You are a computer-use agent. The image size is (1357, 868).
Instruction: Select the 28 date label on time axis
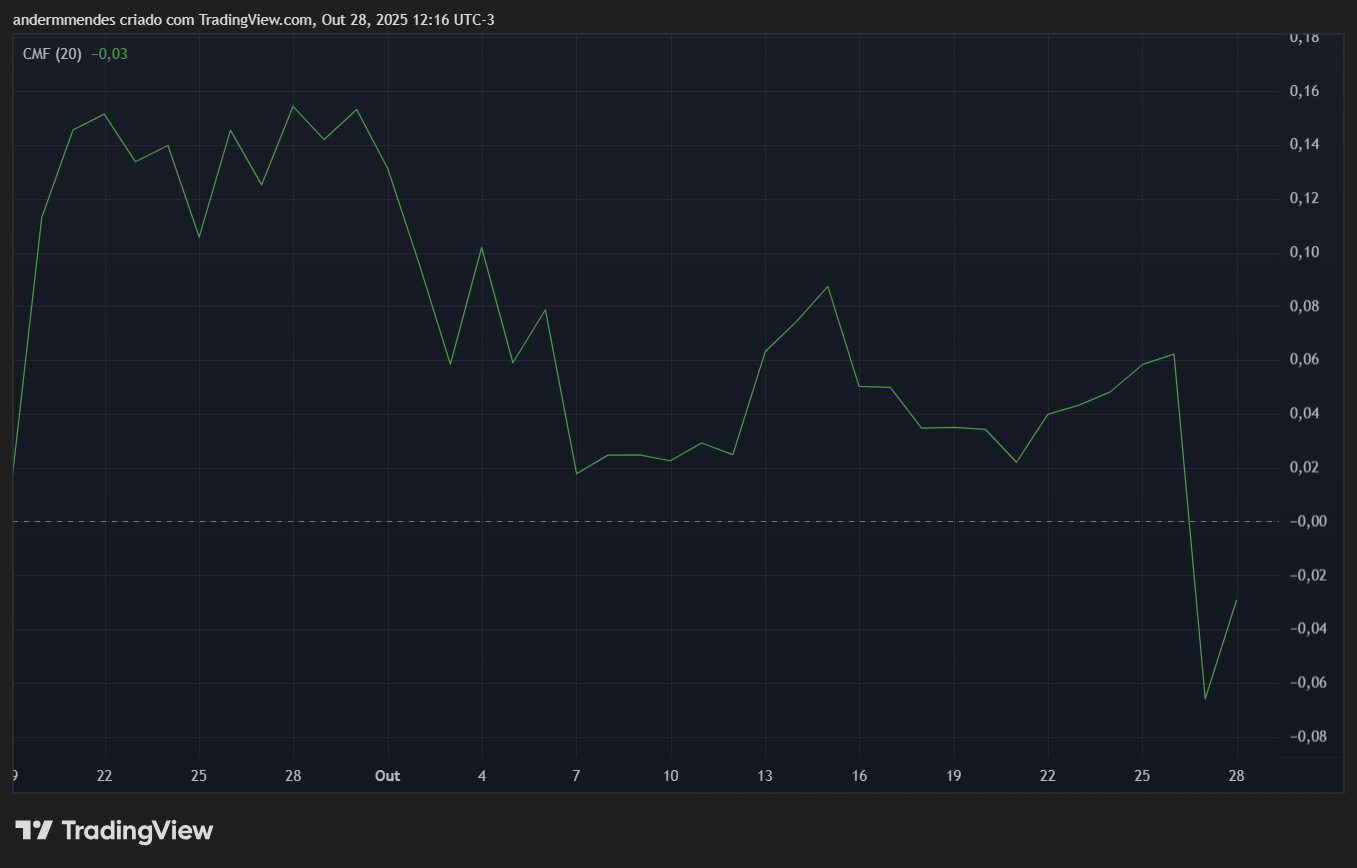point(1236,776)
